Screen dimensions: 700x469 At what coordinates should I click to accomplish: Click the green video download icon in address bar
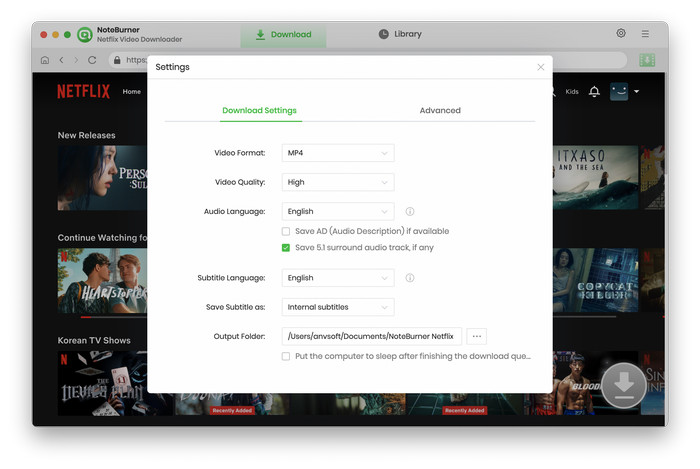click(647, 60)
